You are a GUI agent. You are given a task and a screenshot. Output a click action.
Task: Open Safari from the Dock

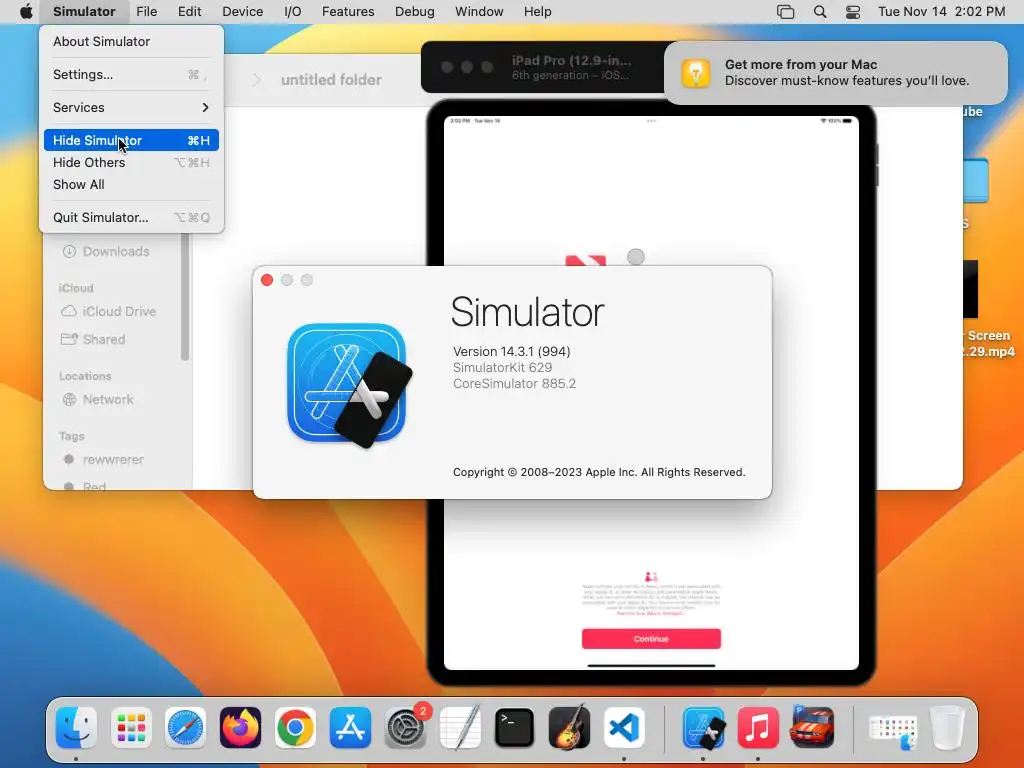185,728
